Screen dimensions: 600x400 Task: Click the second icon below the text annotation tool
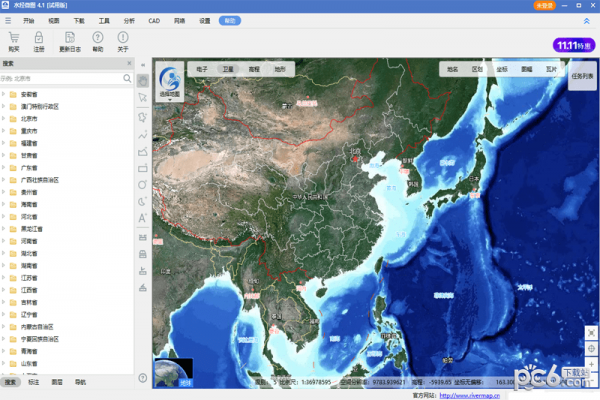click(x=143, y=254)
